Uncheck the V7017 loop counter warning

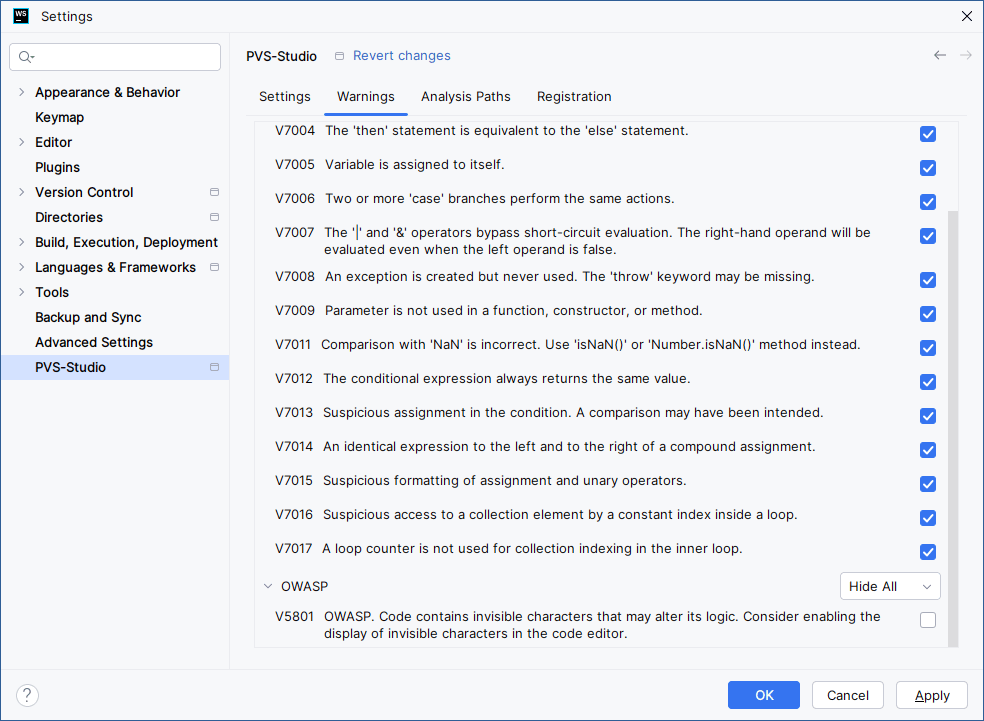[927, 552]
